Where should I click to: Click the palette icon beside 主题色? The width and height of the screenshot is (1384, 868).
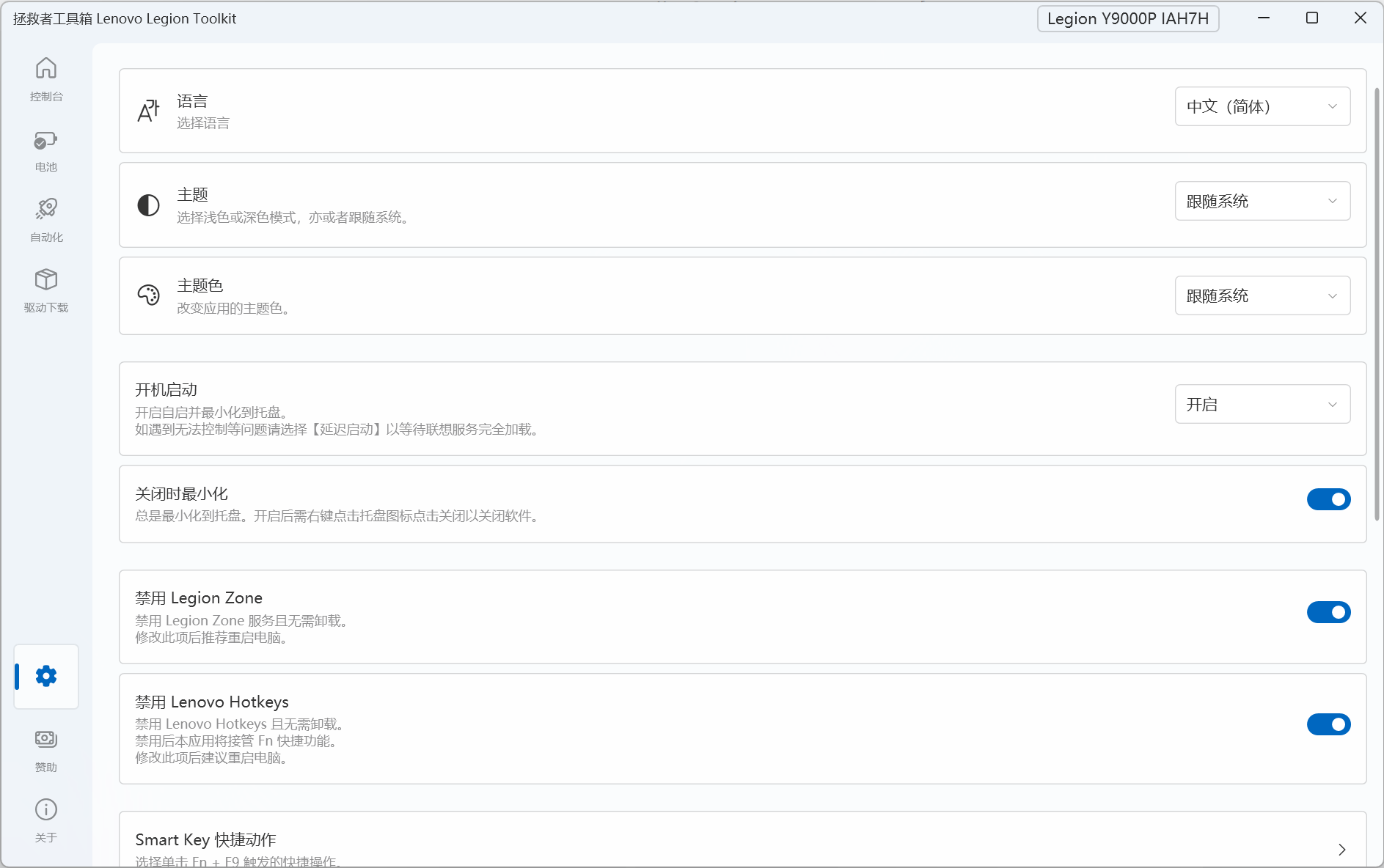[148, 295]
